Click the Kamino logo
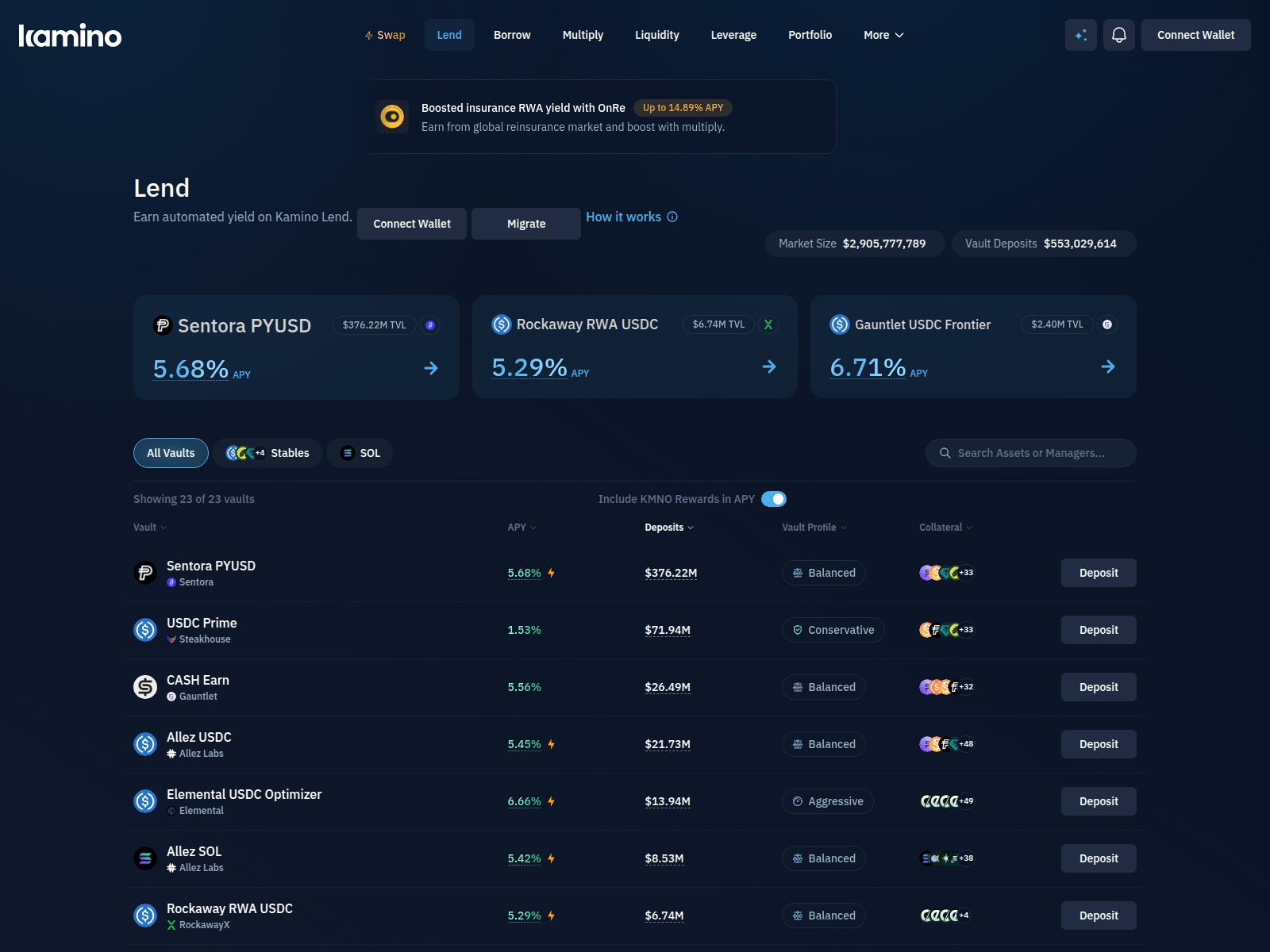The width and height of the screenshot is (1270, 952). (x=70, y=35)
